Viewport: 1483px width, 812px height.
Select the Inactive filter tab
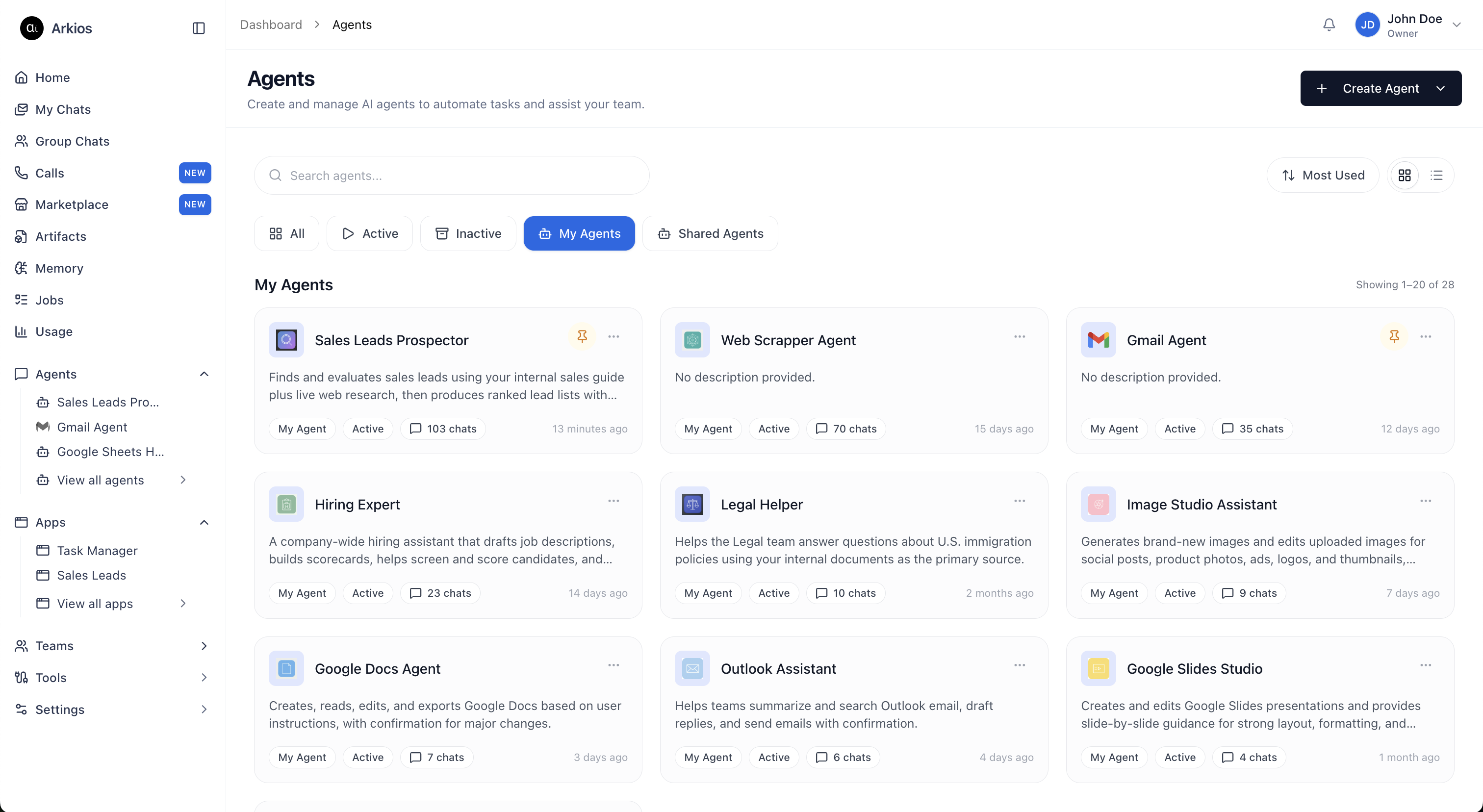coord(468,233)
